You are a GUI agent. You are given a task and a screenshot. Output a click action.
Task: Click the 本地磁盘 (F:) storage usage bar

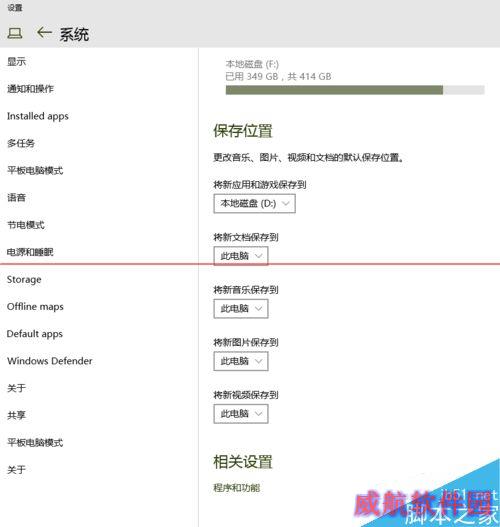point(355,90)
